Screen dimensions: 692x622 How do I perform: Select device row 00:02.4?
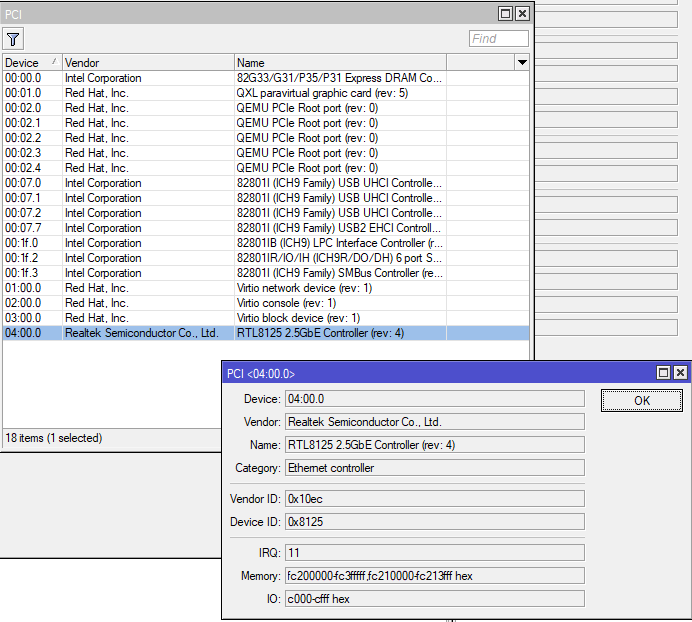(x=266, y=168)
